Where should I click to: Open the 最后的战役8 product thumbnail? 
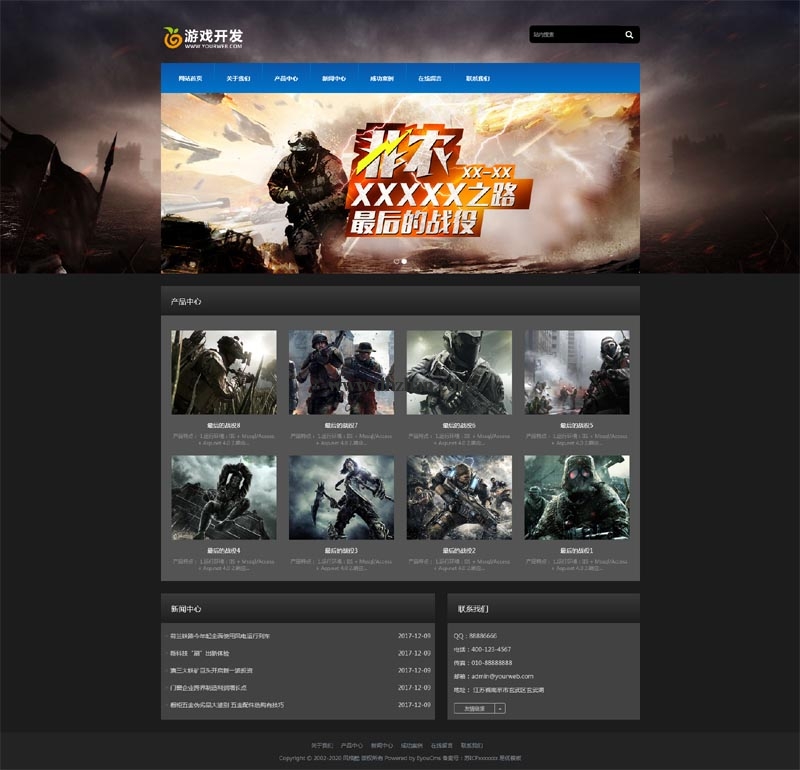pyautogui.click(x=224, y=372)
